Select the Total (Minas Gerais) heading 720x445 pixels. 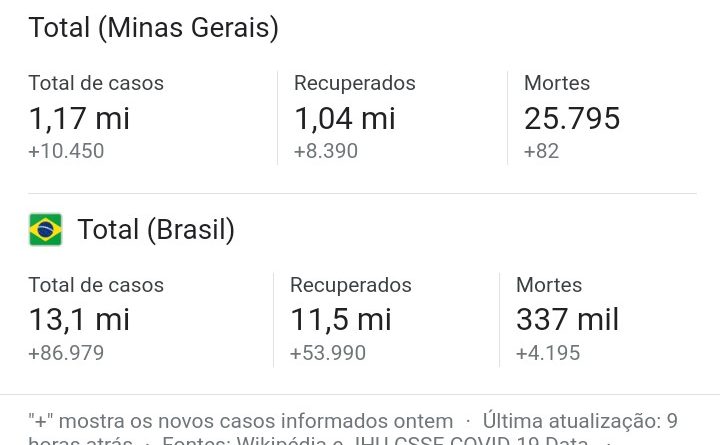(x=153, y=28)
